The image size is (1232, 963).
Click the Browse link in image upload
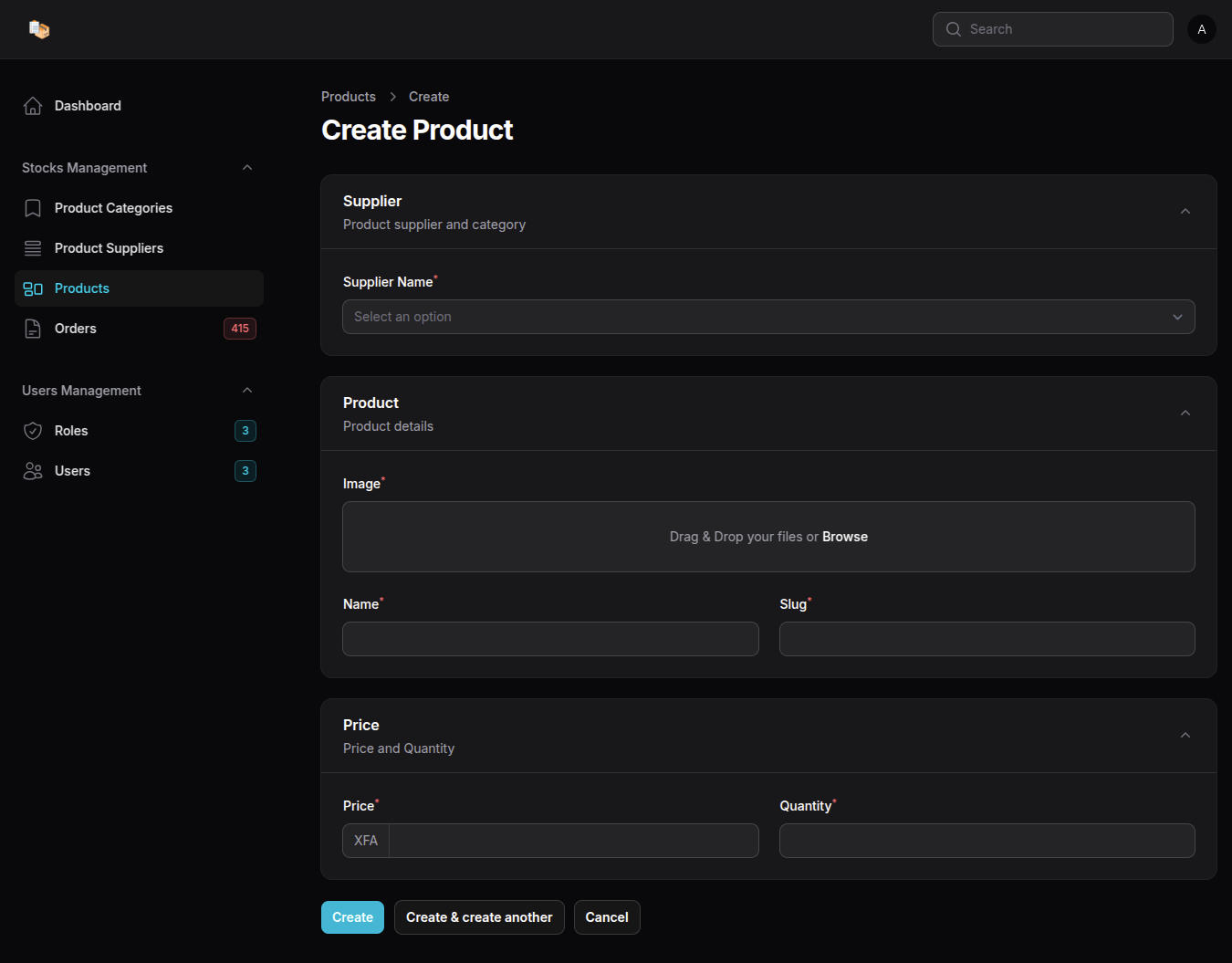[x=844, y=537]
